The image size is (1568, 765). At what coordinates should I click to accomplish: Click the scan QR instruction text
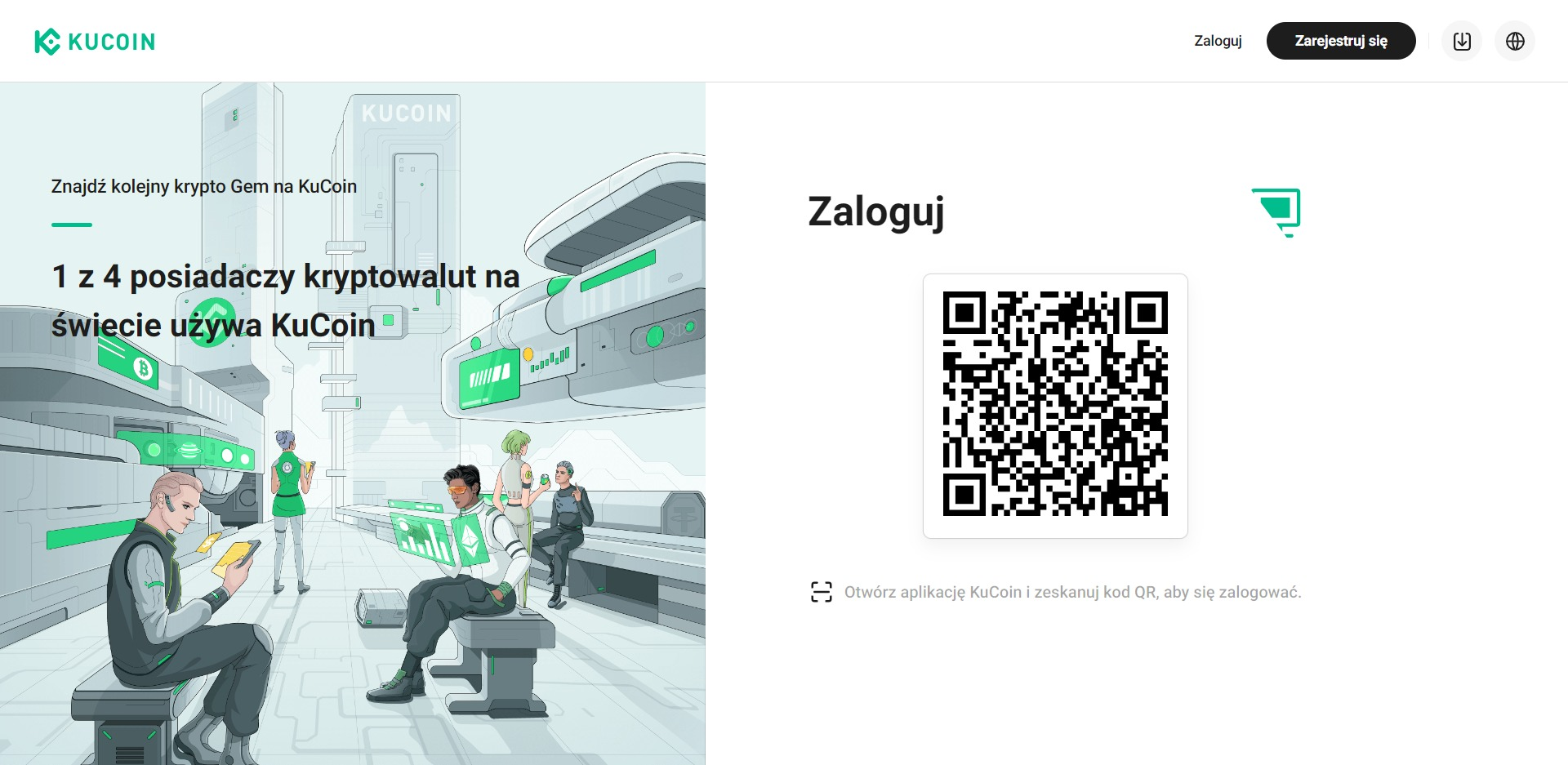pos(1073,592)
